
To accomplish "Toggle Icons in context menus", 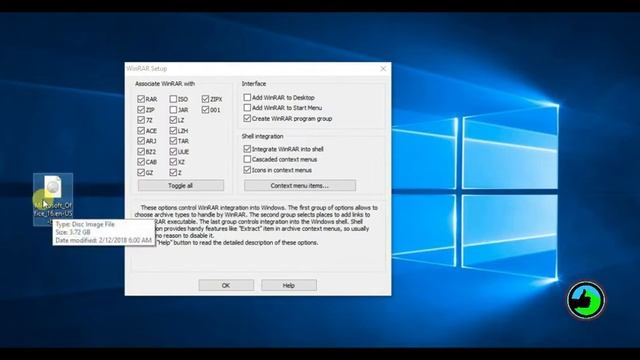I will tap(247, 169).
